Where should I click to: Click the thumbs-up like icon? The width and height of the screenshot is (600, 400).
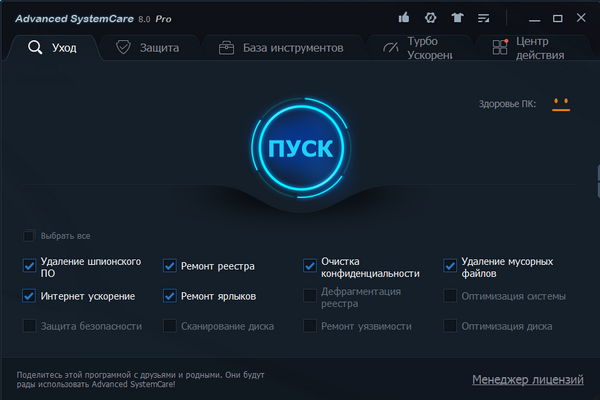(x=404, y=17)
